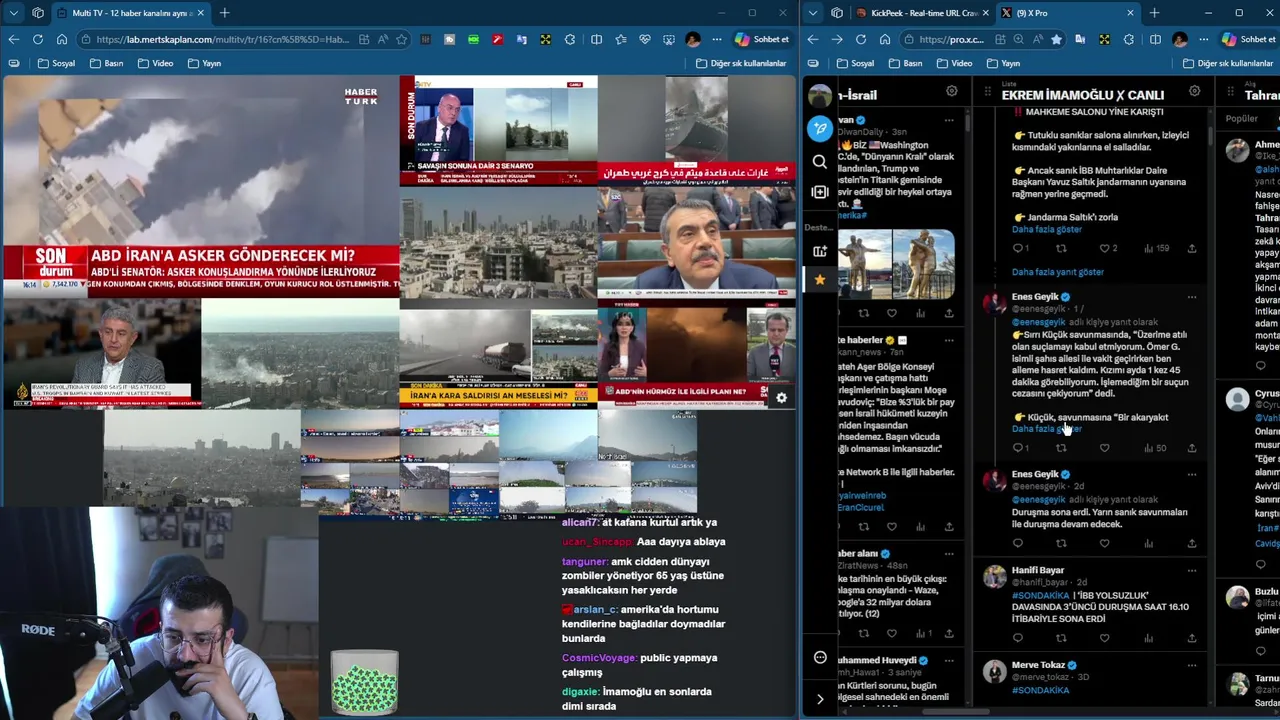Click 'Daha fazla yanıt göster' link
Viewport: 1280px width, 720px height.
[1057, 272]
